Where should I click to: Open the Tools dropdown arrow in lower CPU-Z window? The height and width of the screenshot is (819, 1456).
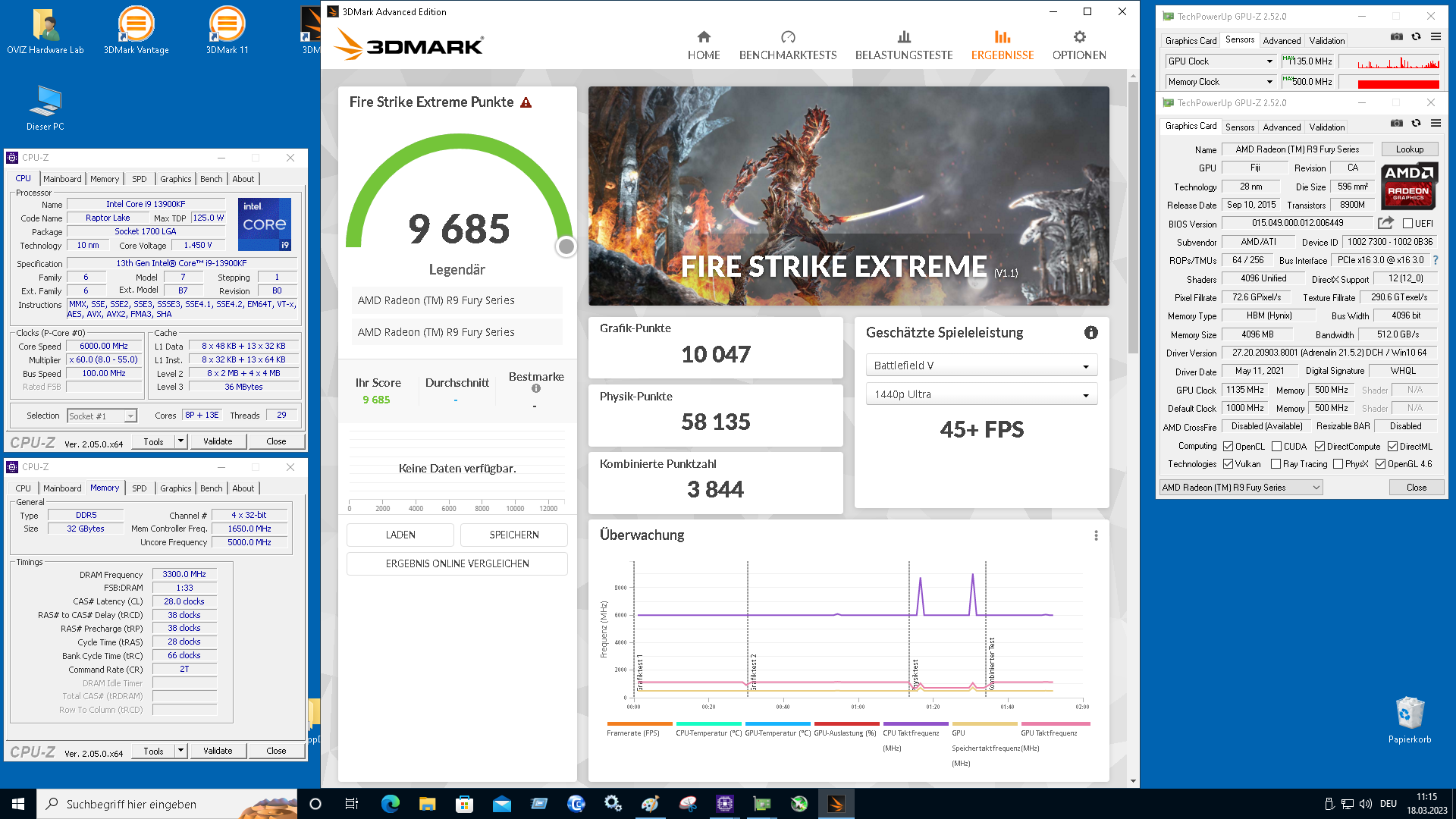click(x=180, y=751)
